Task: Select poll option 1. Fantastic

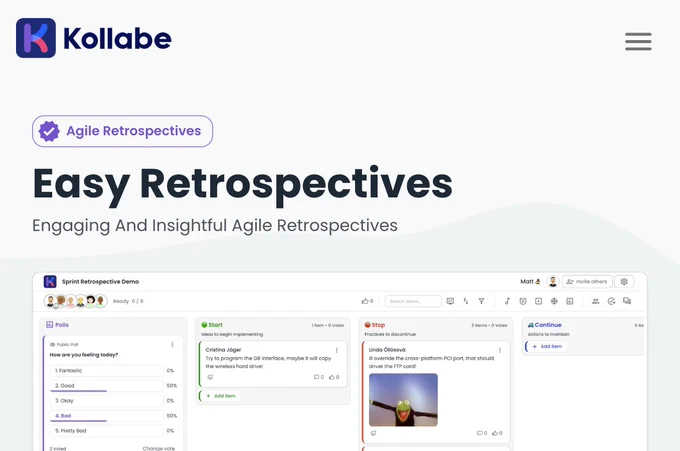Action: 107,370
